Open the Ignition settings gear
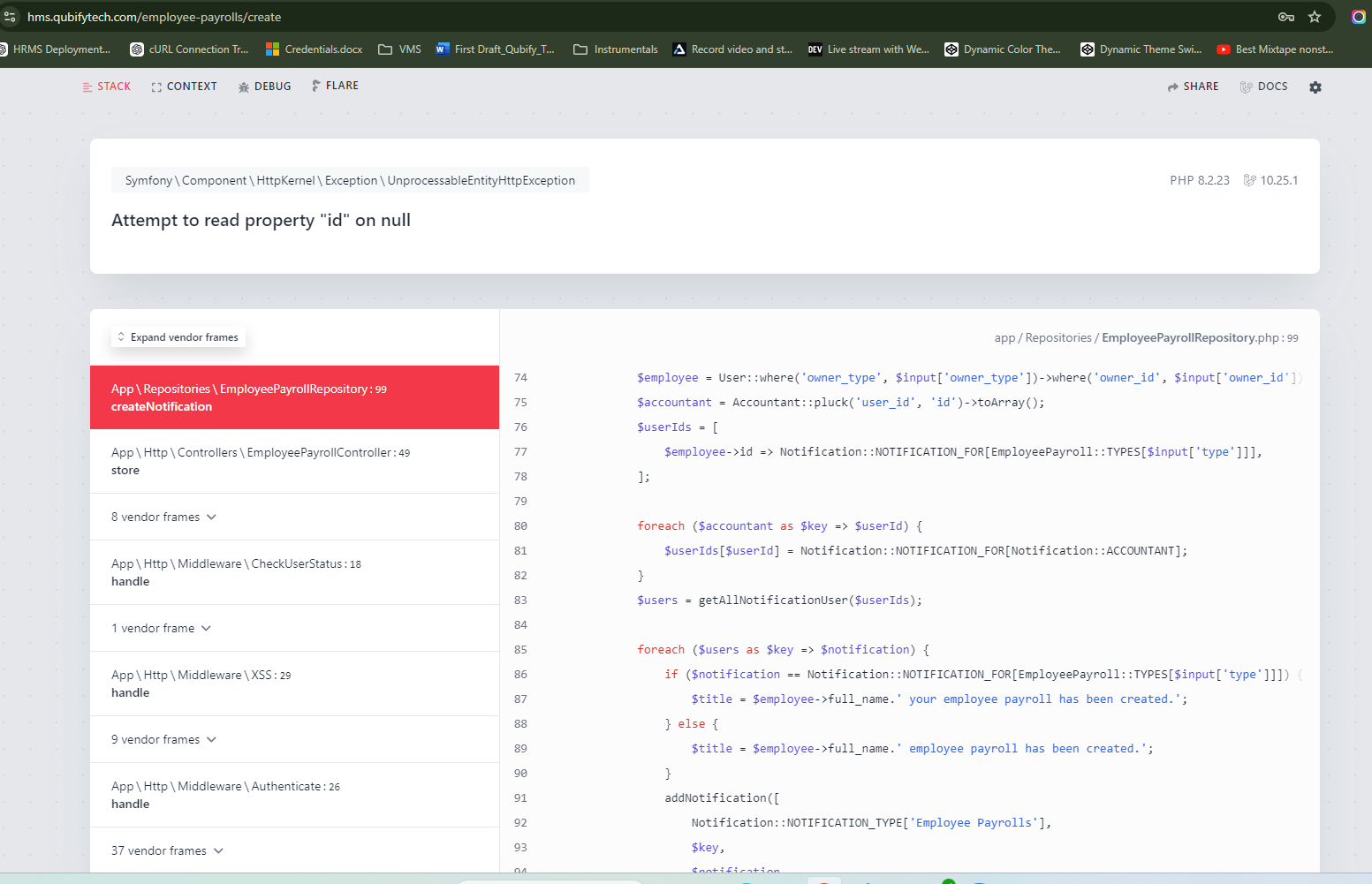 point(1315,87)
